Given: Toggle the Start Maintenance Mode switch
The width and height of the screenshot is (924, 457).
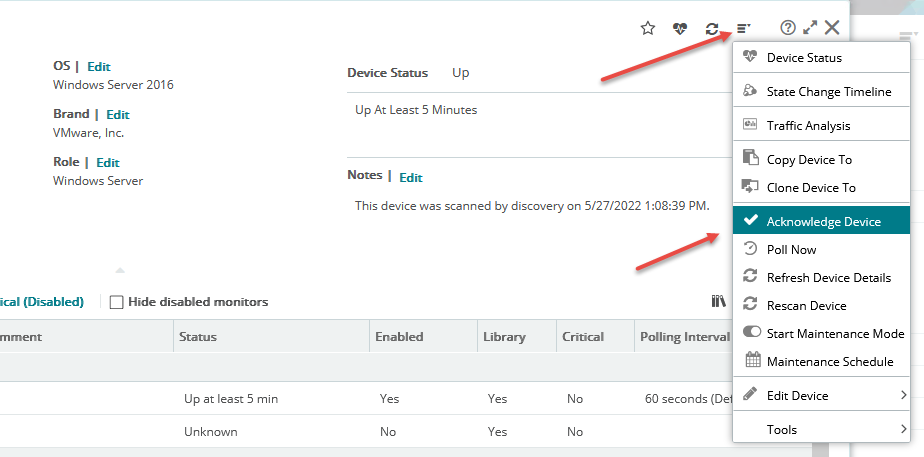Looking at the screenshot, I should click(x=751, y=332).
